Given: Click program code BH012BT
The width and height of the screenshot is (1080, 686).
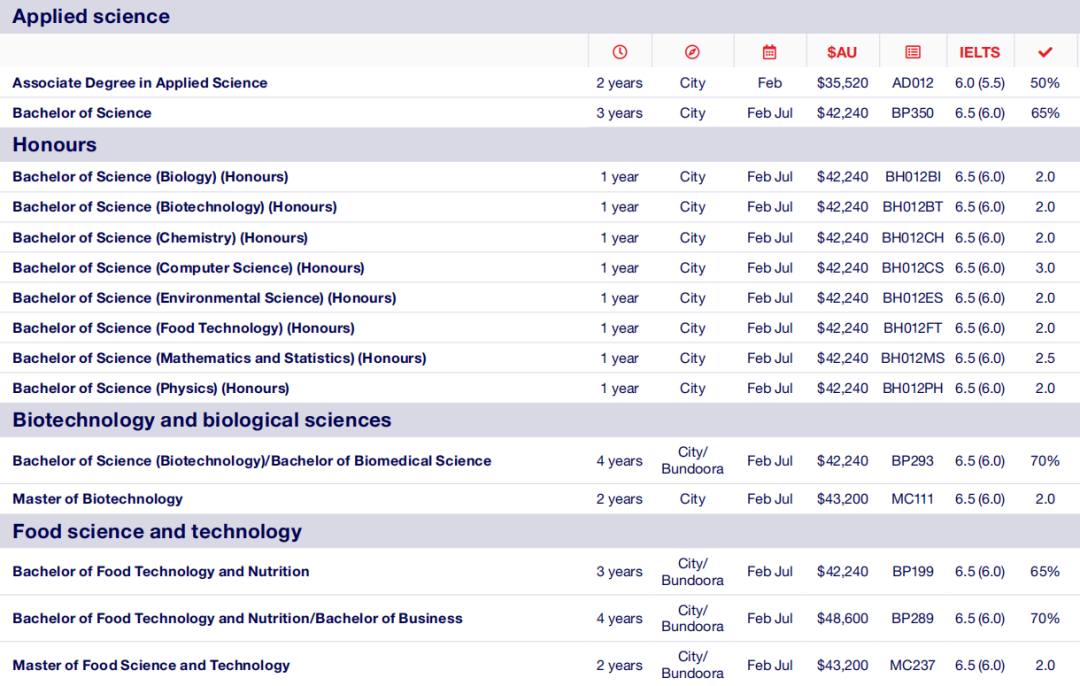Looking at the screenshot, I should 913,207.
